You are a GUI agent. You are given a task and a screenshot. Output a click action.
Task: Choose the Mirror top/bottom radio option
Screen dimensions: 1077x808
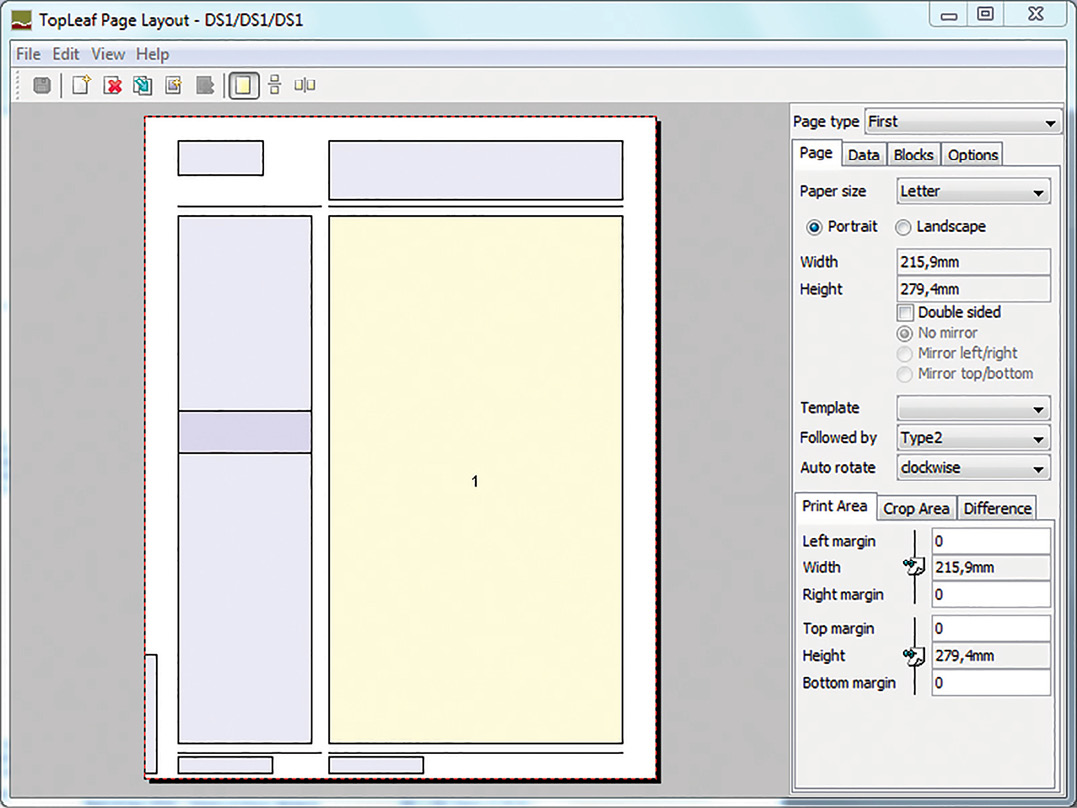click(x=905, y=374)
